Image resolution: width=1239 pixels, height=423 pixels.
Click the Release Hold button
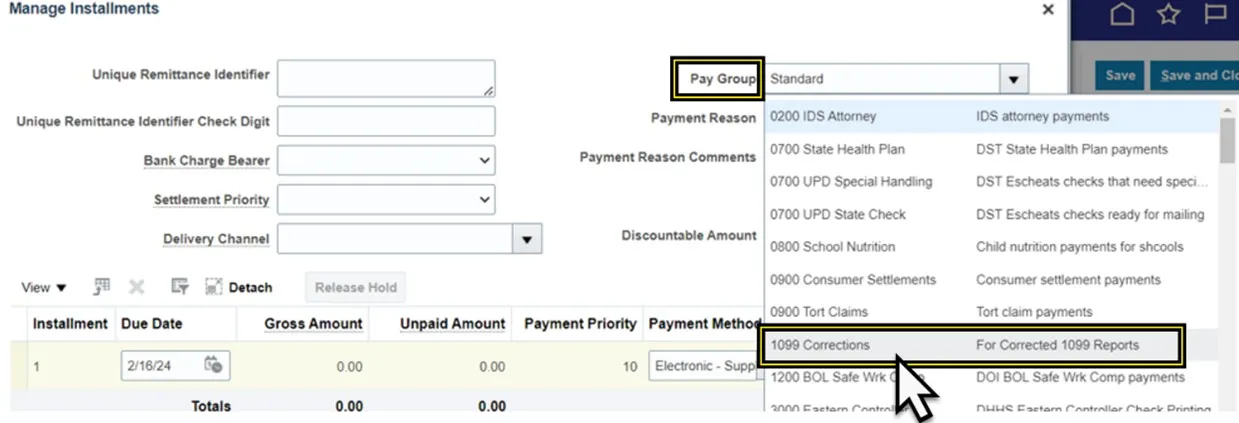click(x=355, y=287)
